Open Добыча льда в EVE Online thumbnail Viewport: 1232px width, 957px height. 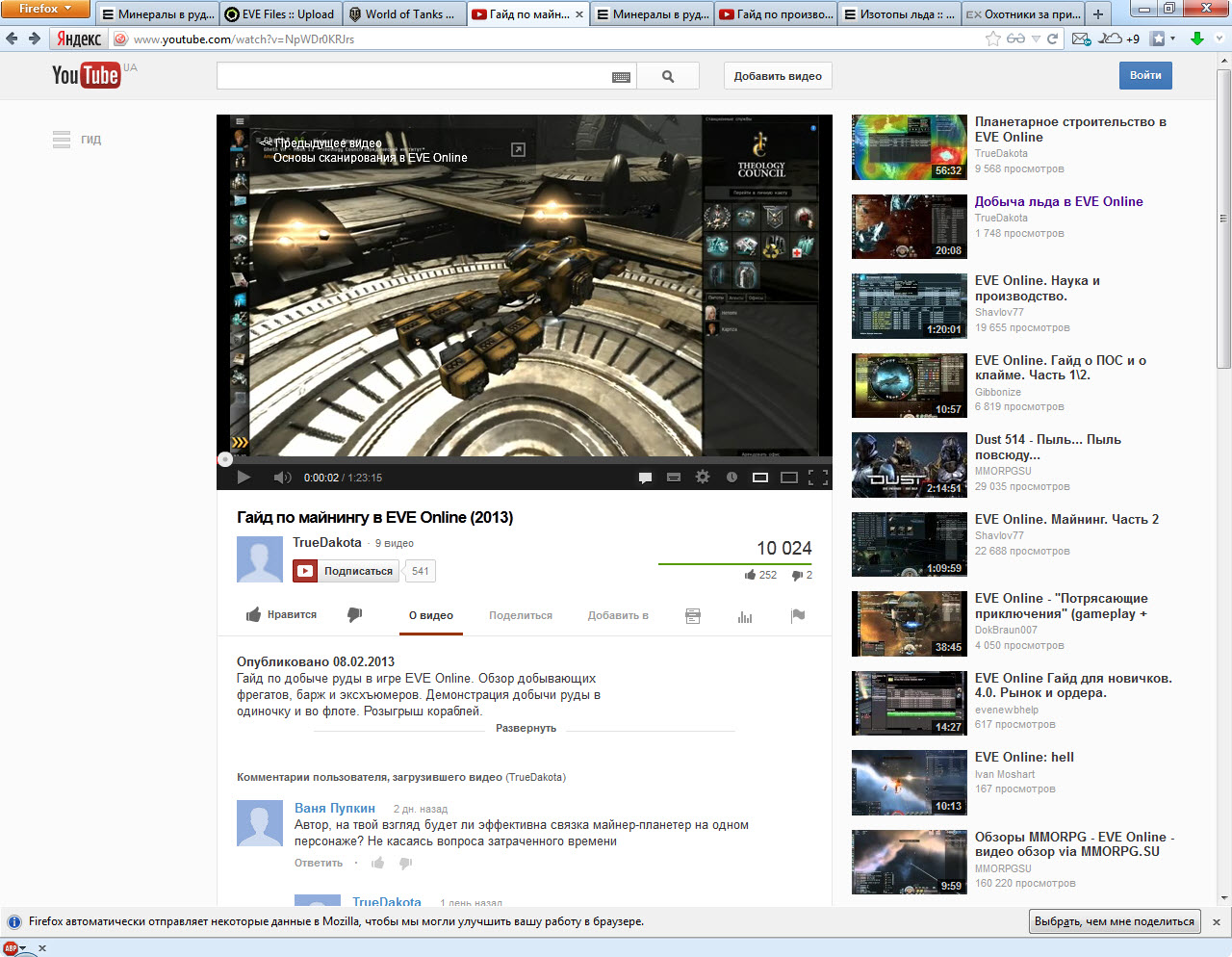910,226
